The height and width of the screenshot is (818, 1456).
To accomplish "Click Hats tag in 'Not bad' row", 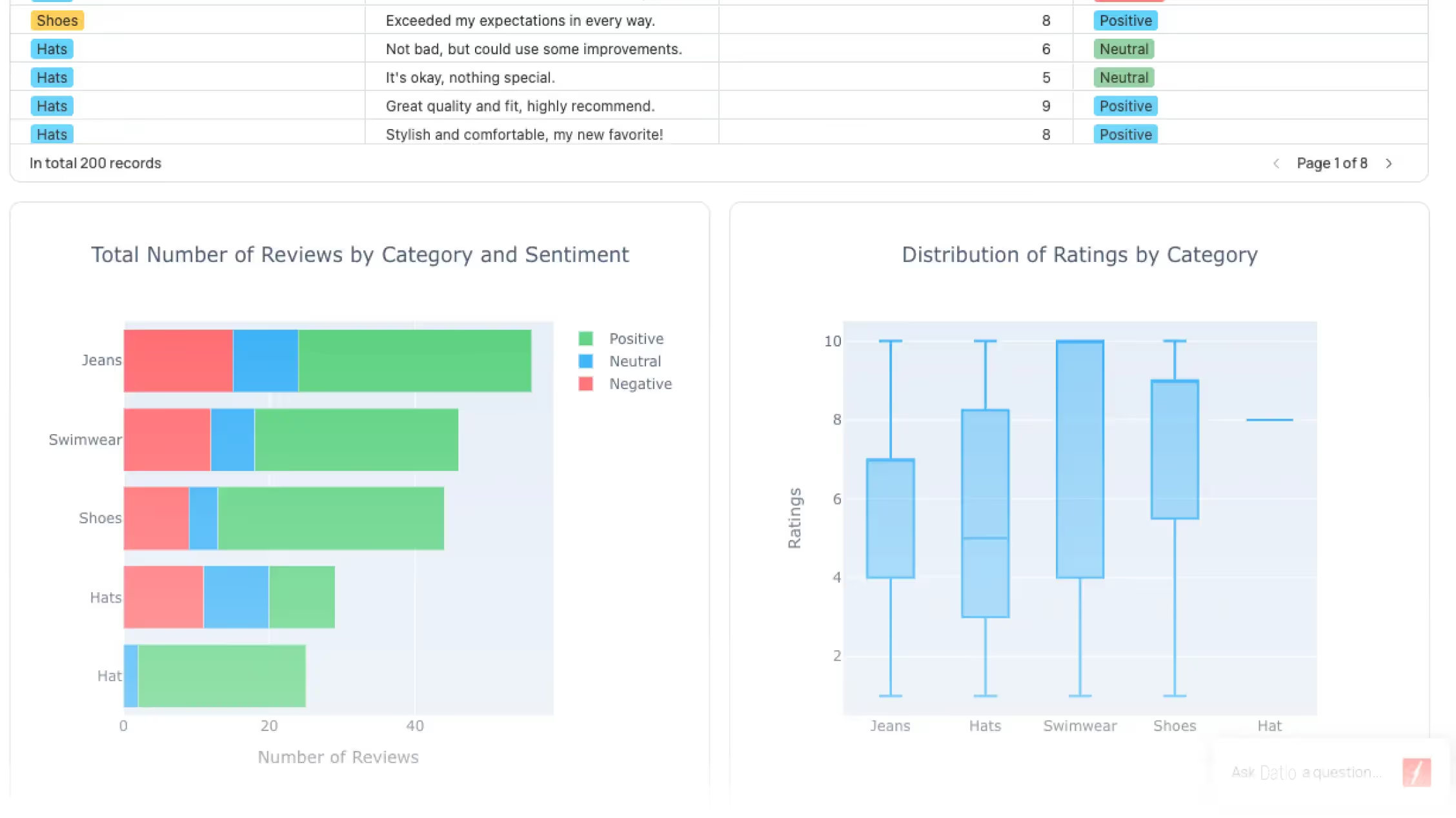I will (x=52, y=49).
